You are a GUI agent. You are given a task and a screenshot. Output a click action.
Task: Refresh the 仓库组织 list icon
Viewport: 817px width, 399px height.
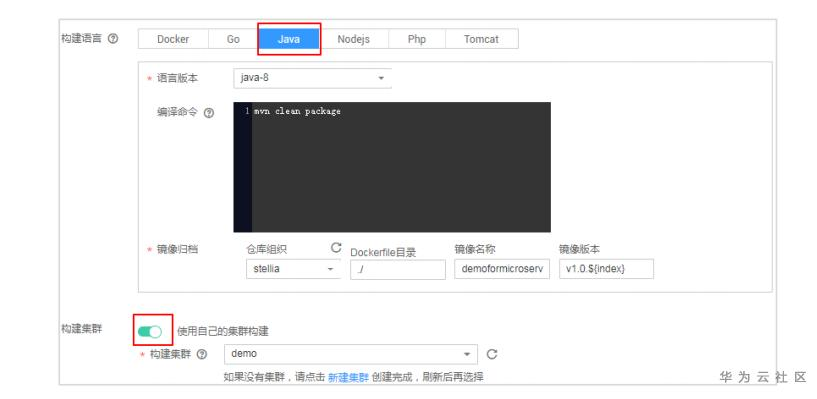[336, 248]
